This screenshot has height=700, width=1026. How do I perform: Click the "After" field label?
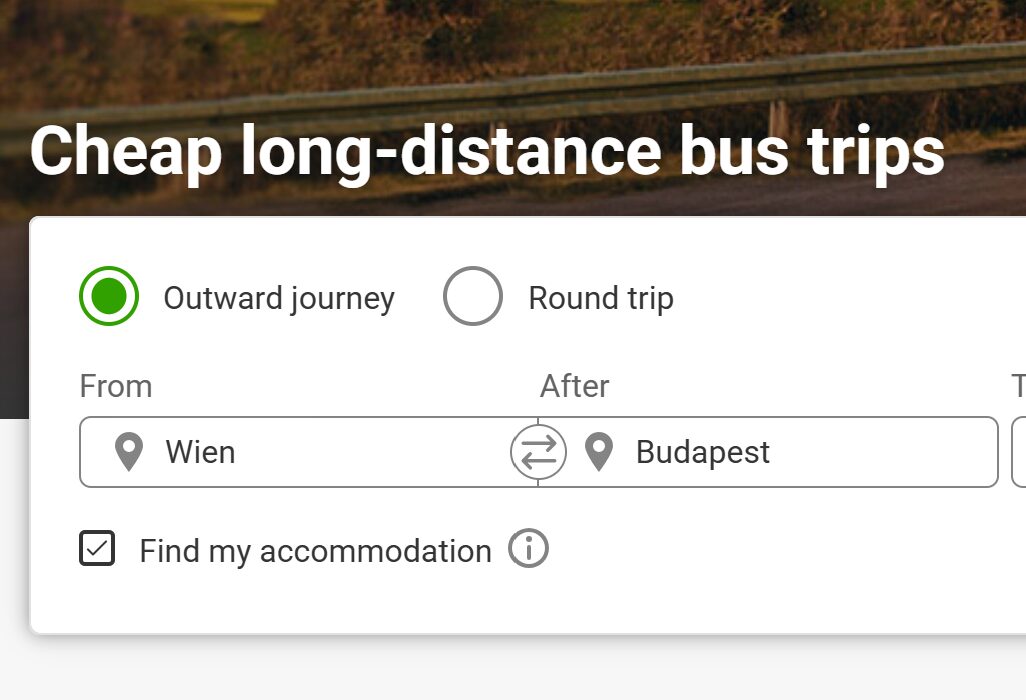(x=574, y=386)
